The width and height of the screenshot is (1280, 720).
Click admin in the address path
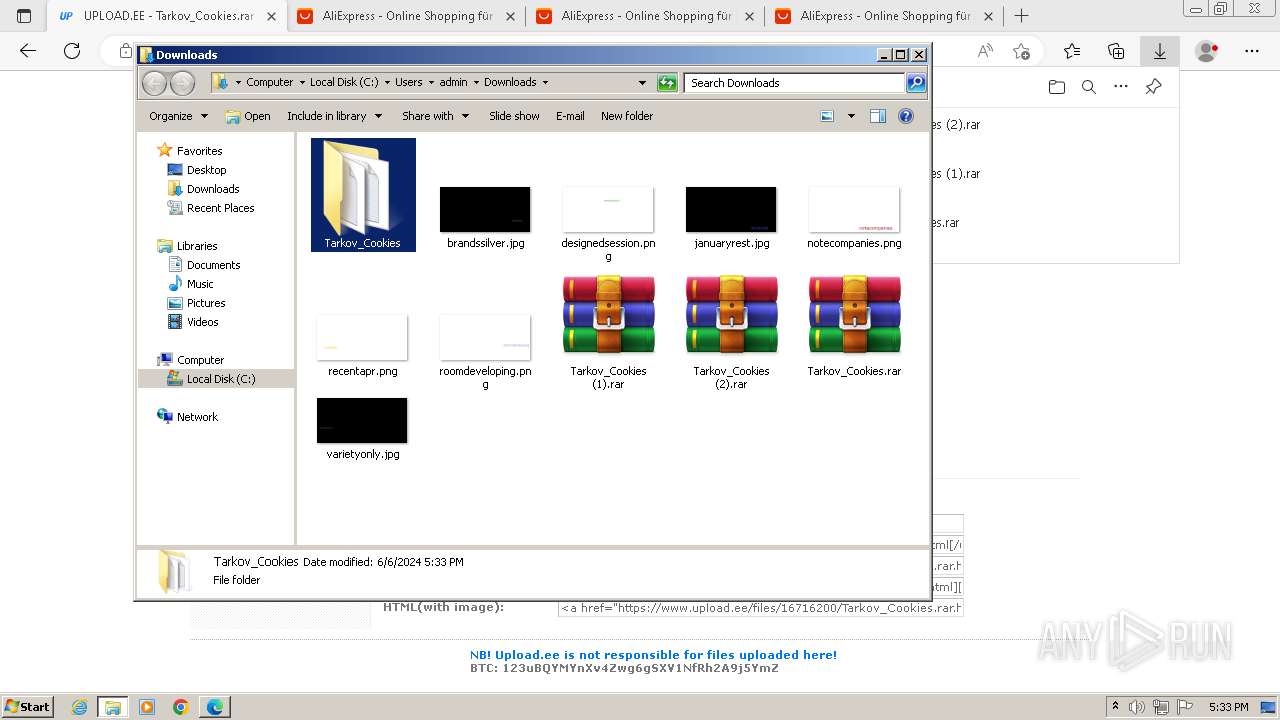pyautogui.click(x=453, y=83)
